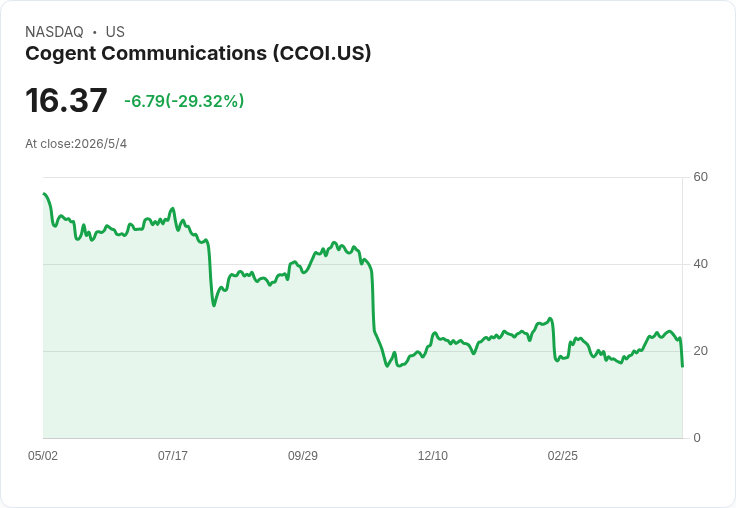Click the price line low point before 12/10

[387, 366]
